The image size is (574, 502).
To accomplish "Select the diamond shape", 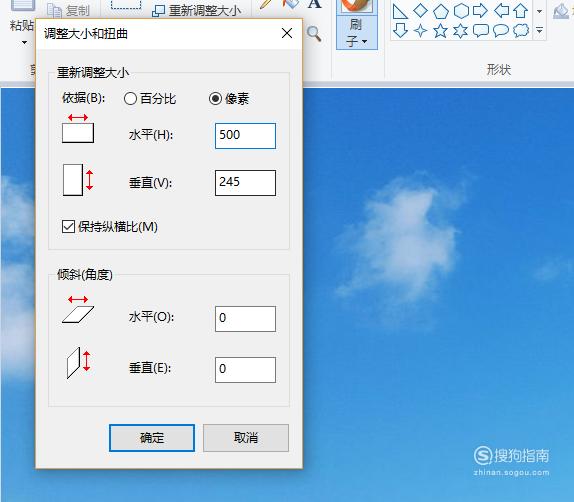I will click(420, 11).
